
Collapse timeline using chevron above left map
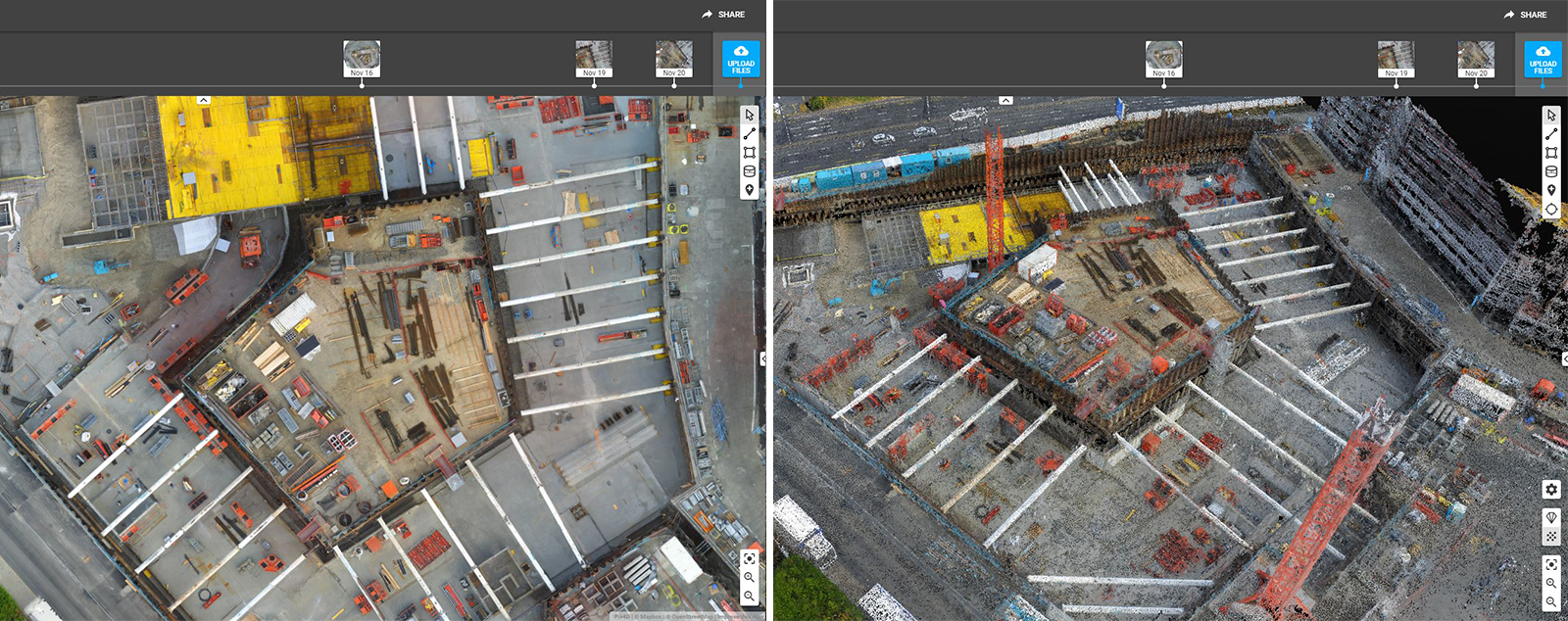pos(203,100)
